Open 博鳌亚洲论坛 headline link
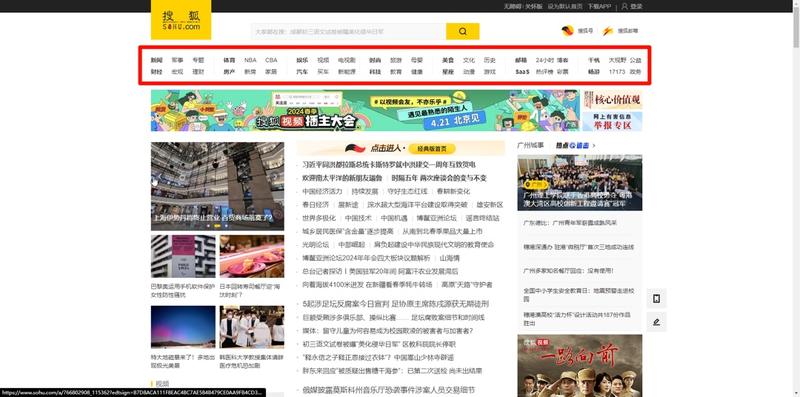 436,218
